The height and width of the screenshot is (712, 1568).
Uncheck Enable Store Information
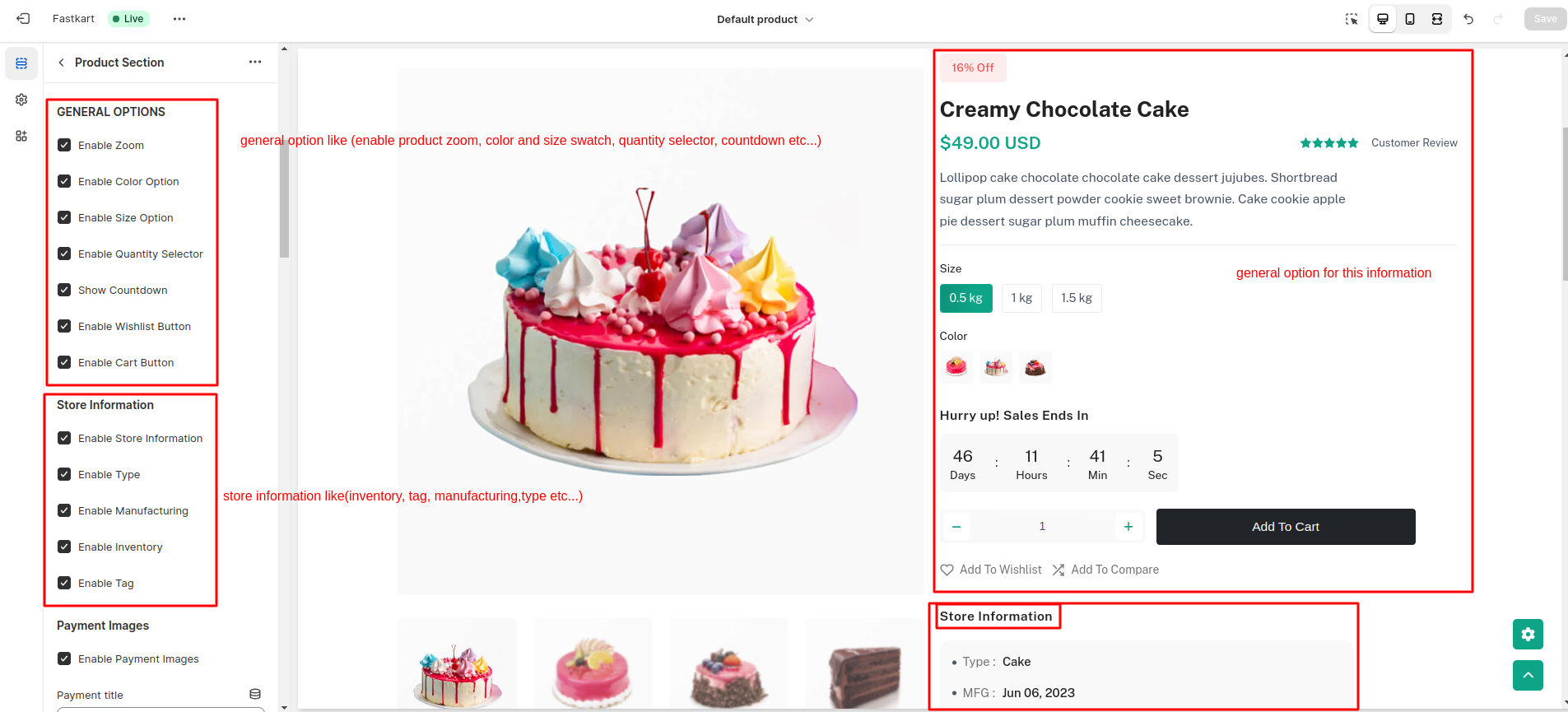[x=64, y=437]
